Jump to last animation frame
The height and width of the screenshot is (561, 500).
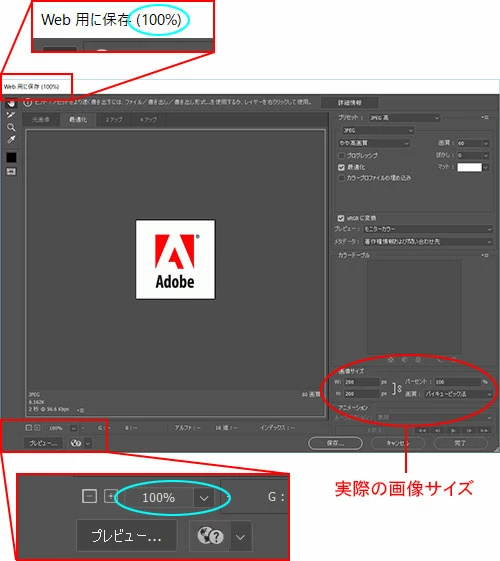coord(484,430)
